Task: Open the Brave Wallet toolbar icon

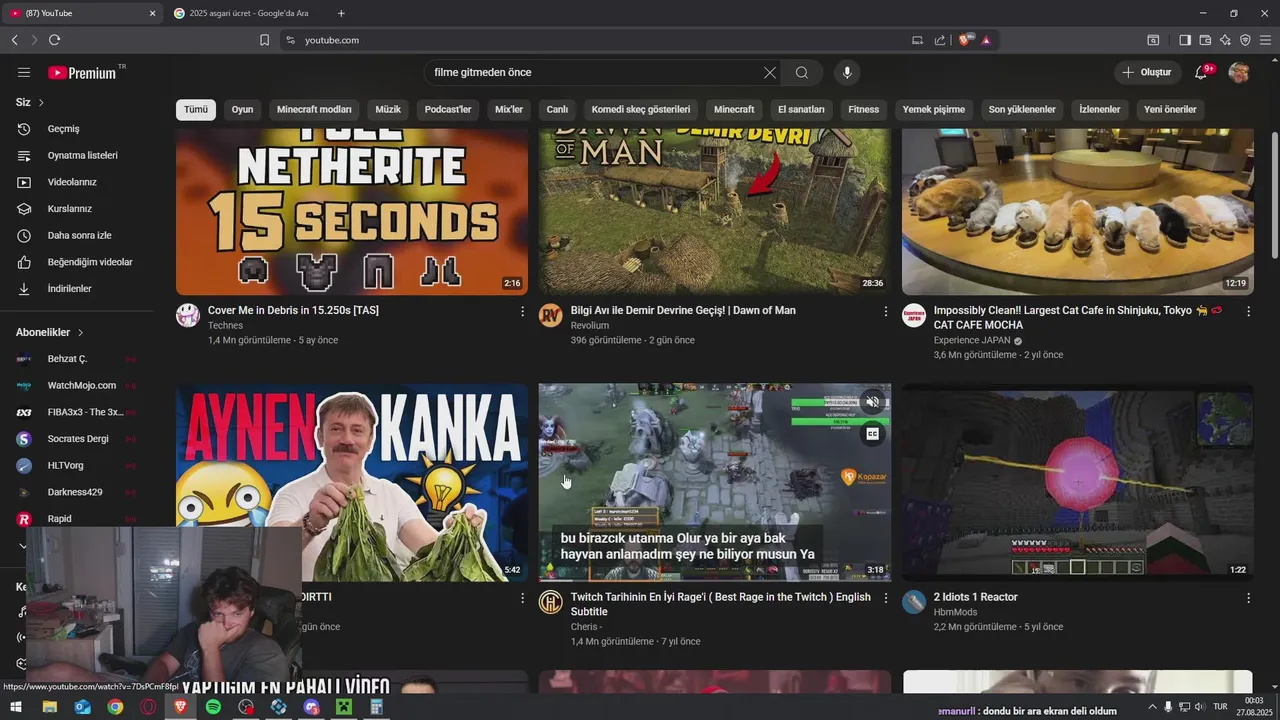Action: click(1205, 40)
